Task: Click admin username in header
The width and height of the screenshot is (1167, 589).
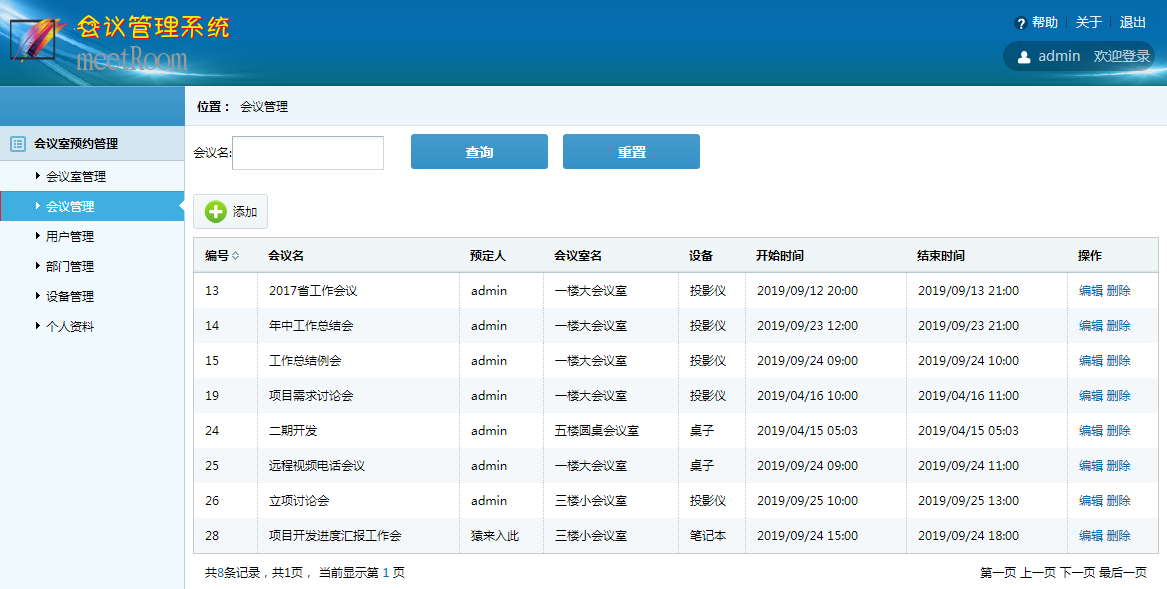Action: pos(1059,57)
